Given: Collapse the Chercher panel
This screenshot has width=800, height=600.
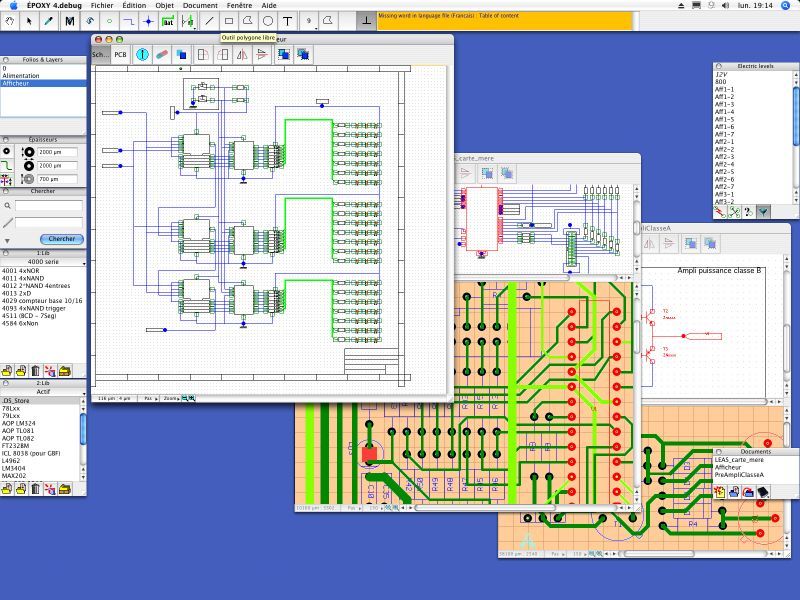Looking at the screenshot, I should tap(6, 191).
